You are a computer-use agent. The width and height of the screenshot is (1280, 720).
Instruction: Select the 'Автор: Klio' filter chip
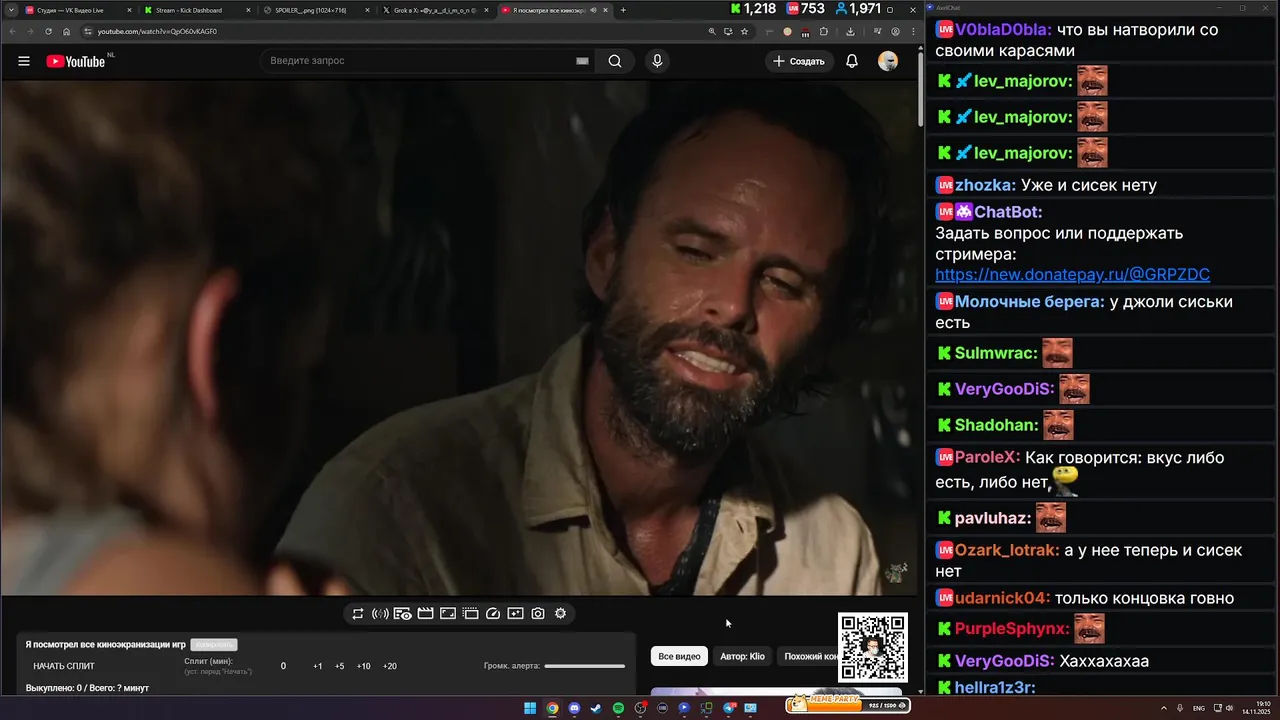(x=742, y=656)
